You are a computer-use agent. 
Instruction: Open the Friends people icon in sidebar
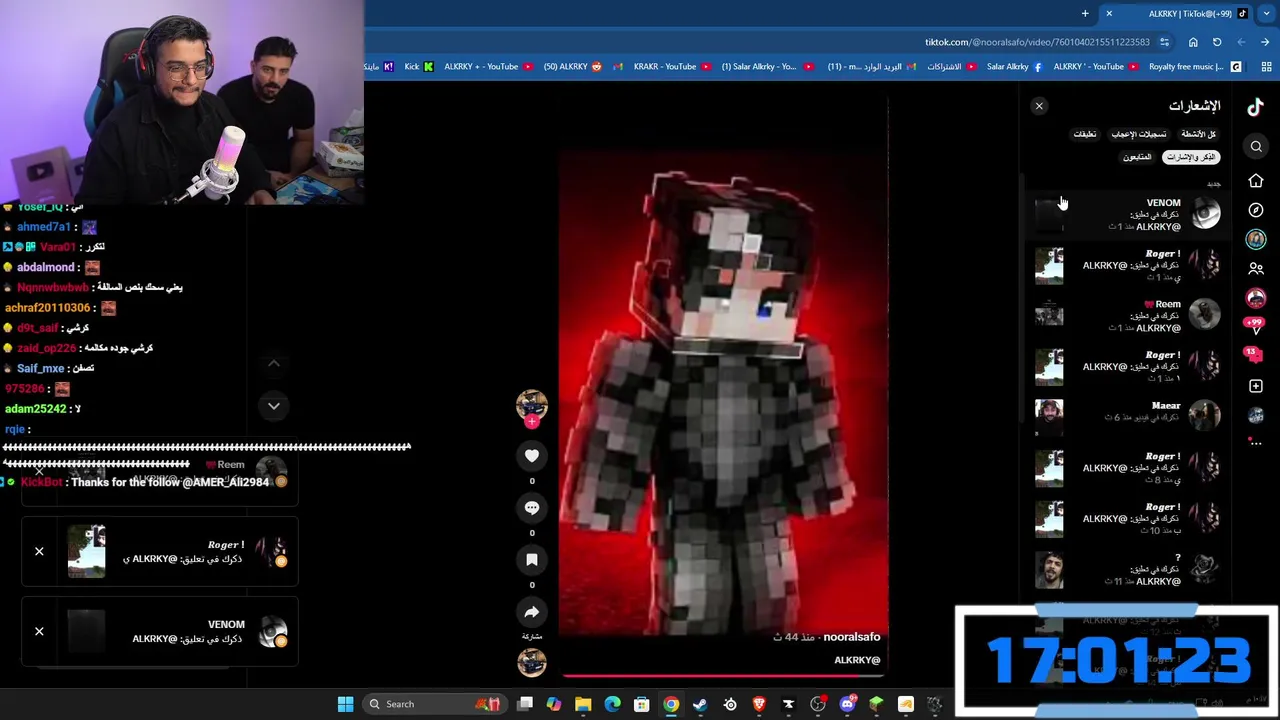click(x=1256, y=269)
